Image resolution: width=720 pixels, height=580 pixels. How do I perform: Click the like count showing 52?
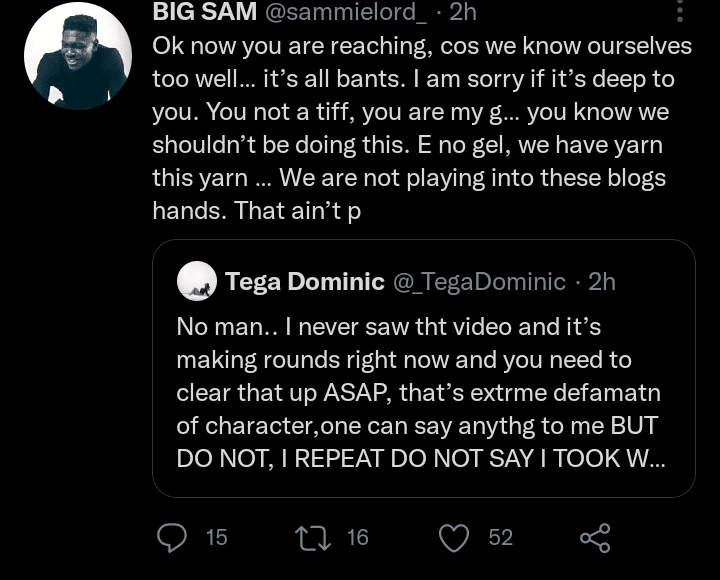tap(500, 538)
